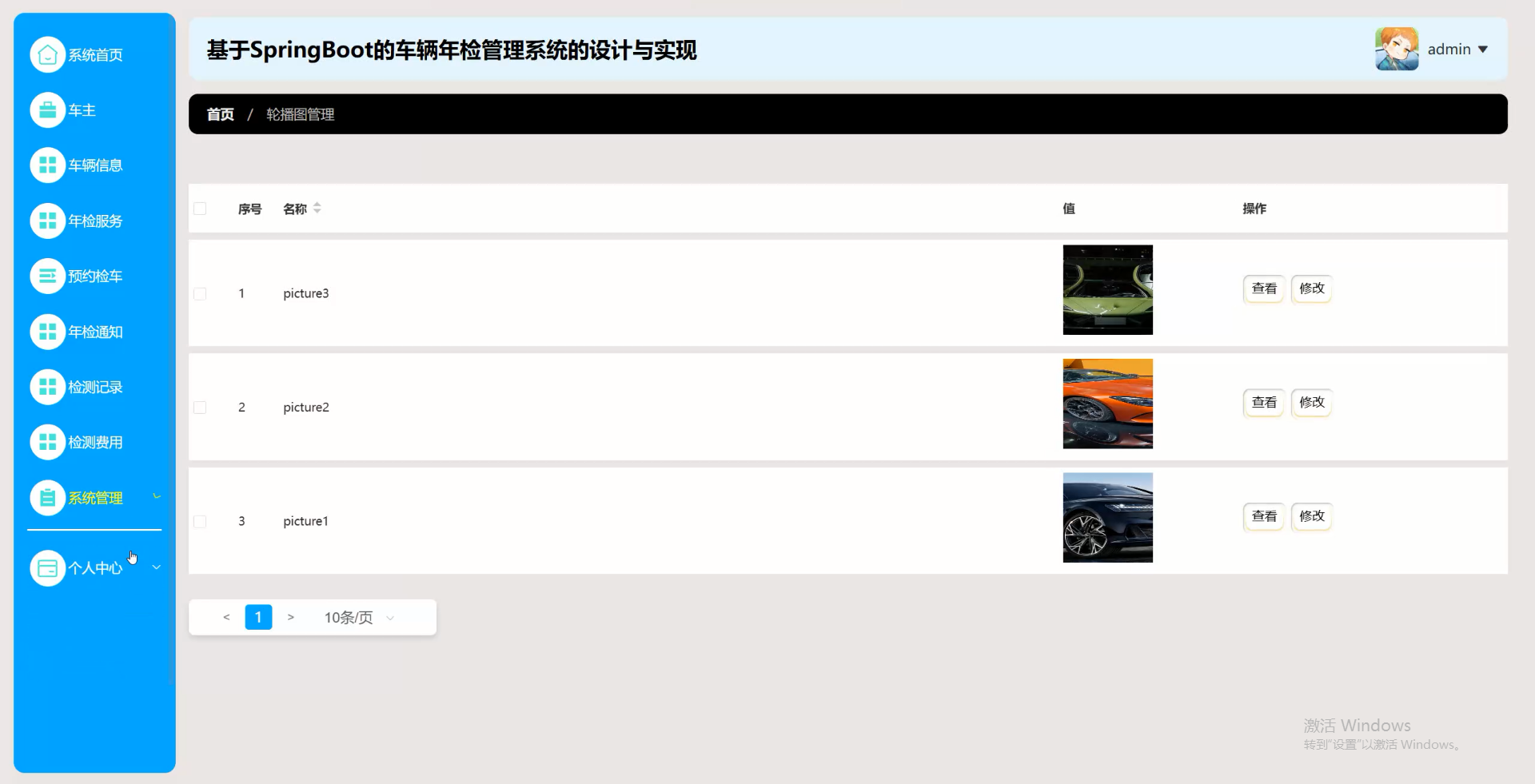Open the orange car thumbnail of picture2
The image size is (1535, 784).
pos(1107,404)
